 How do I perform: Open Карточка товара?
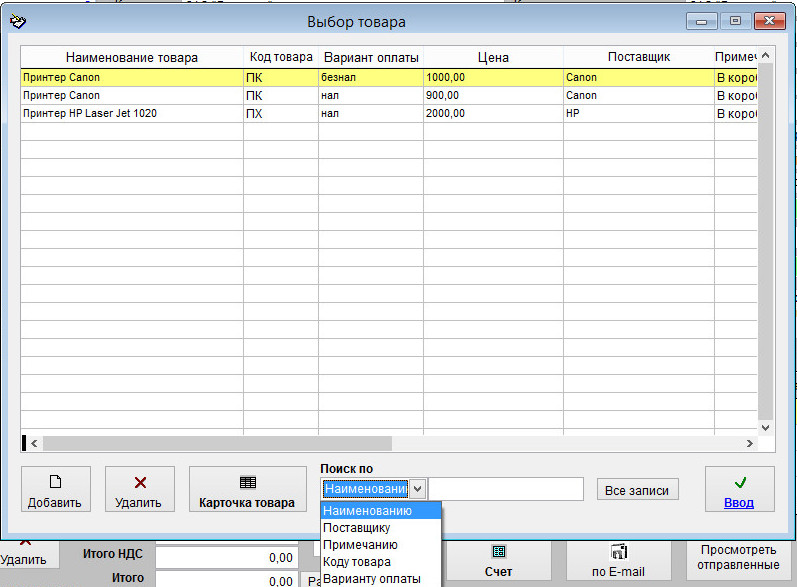[248, 489]
